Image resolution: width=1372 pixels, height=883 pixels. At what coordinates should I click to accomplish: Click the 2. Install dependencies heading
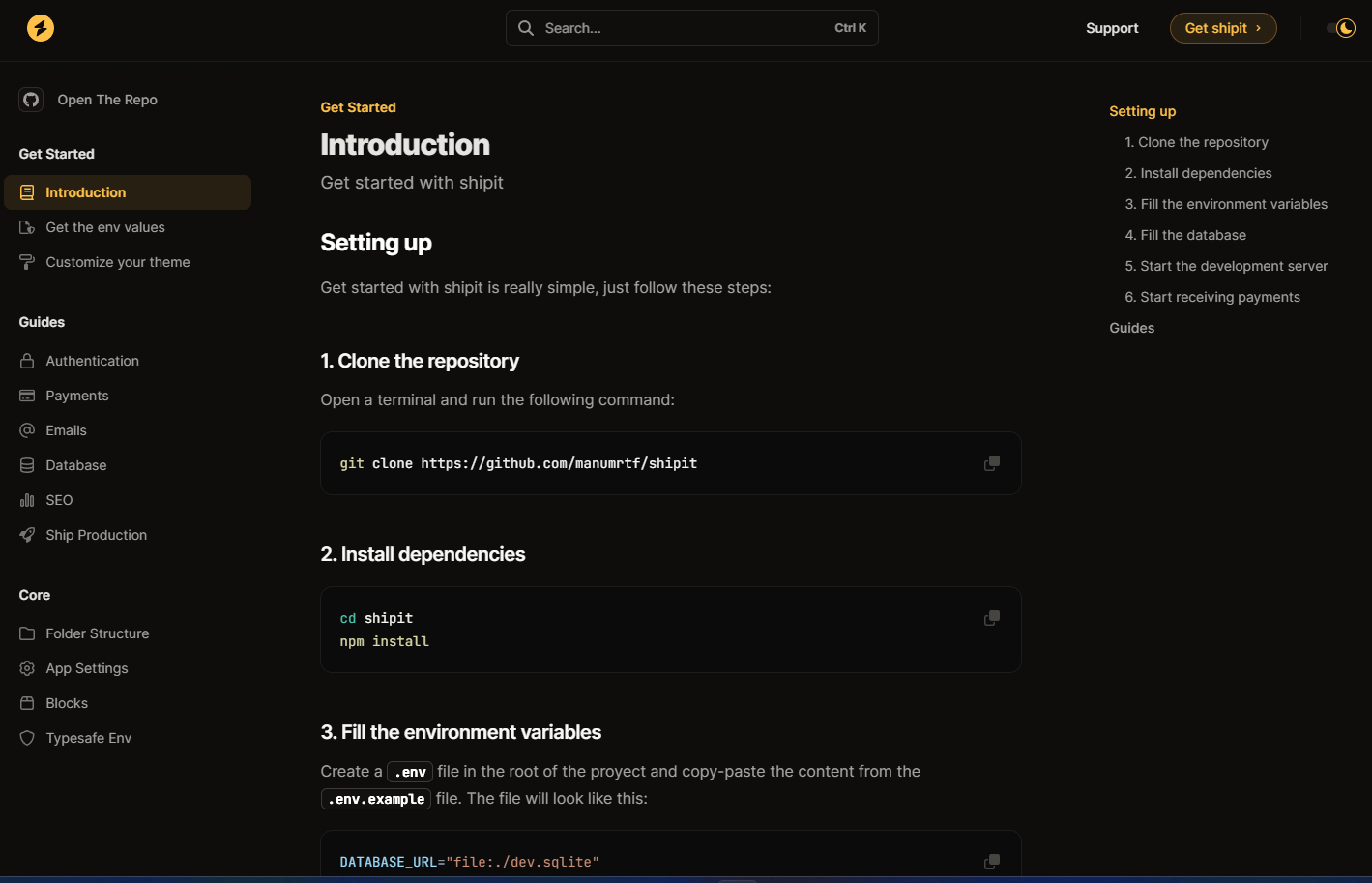click(x=423, y=554)
